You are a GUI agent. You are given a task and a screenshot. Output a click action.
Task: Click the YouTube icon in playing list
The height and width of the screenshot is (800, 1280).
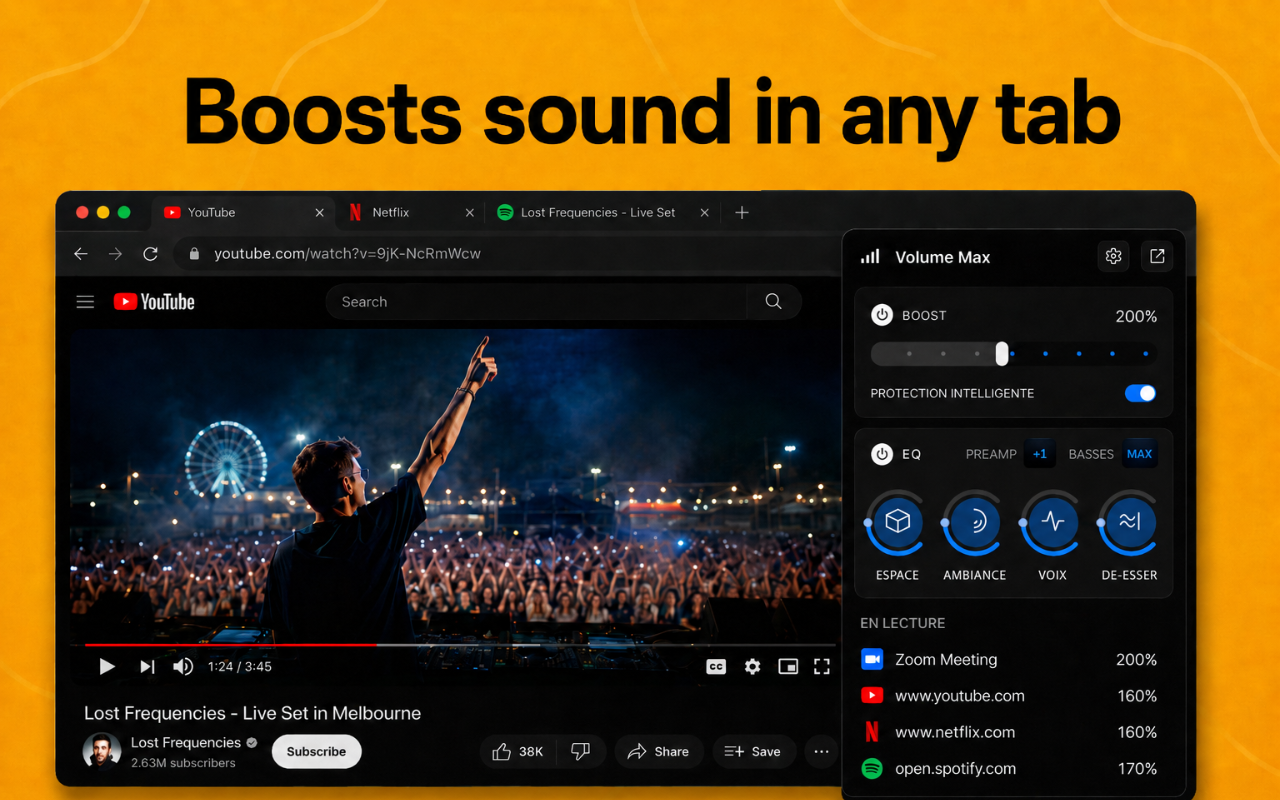[872, 696]
